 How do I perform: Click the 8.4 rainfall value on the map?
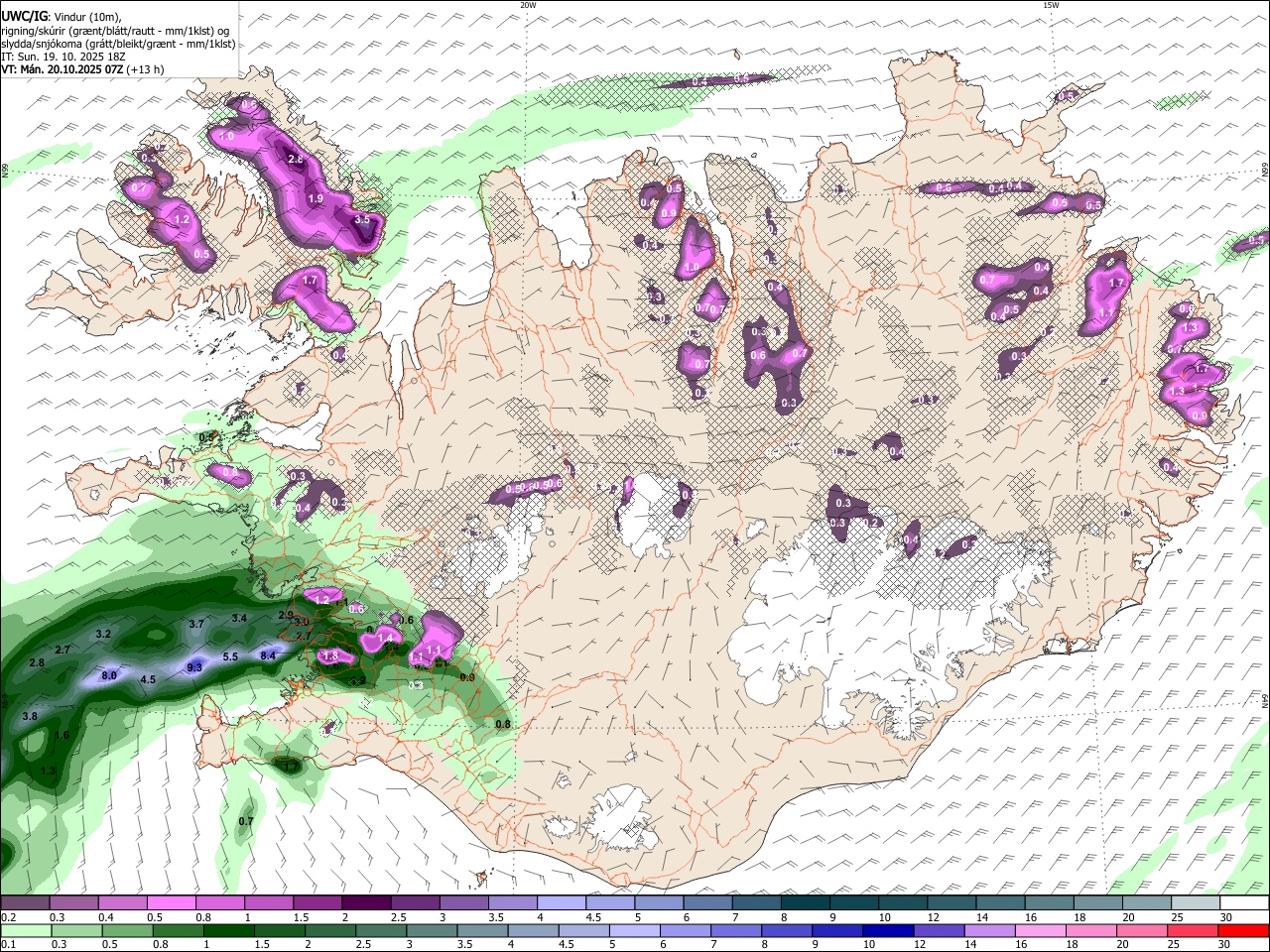coord(268,655)
